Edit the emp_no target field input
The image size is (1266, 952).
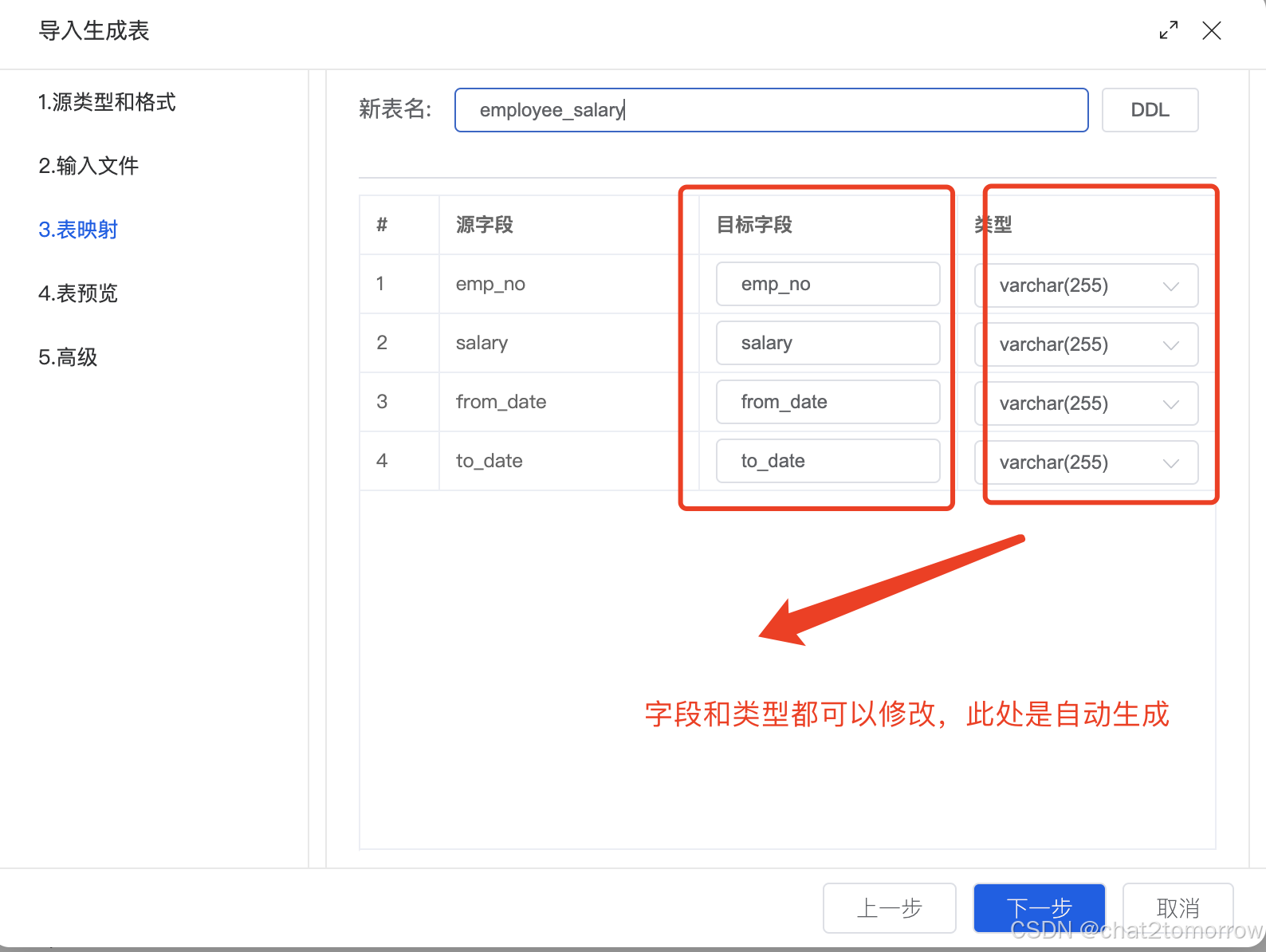click(x=828, y=284)
